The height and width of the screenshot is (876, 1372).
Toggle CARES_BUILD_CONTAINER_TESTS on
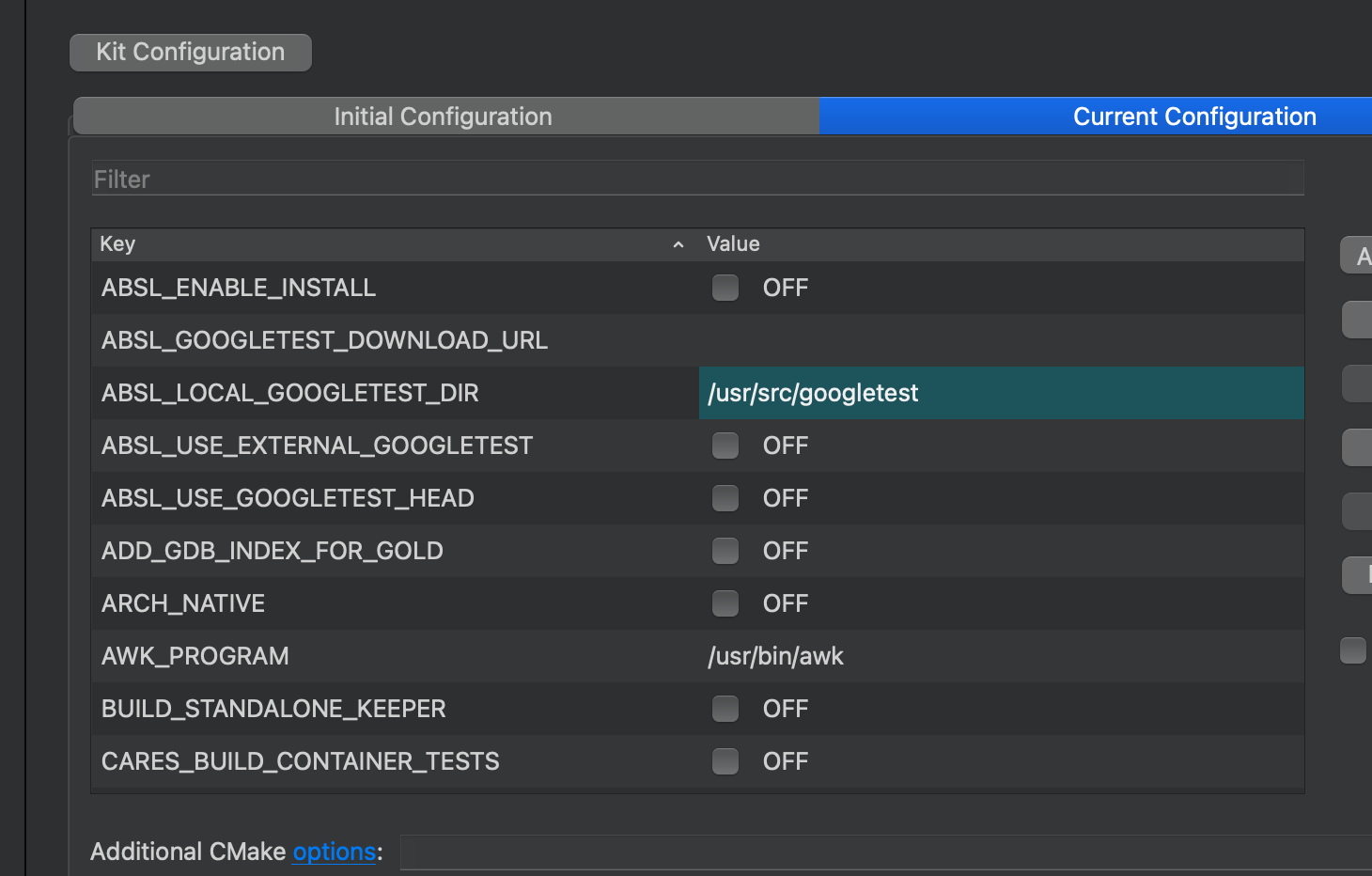(725, 761)
